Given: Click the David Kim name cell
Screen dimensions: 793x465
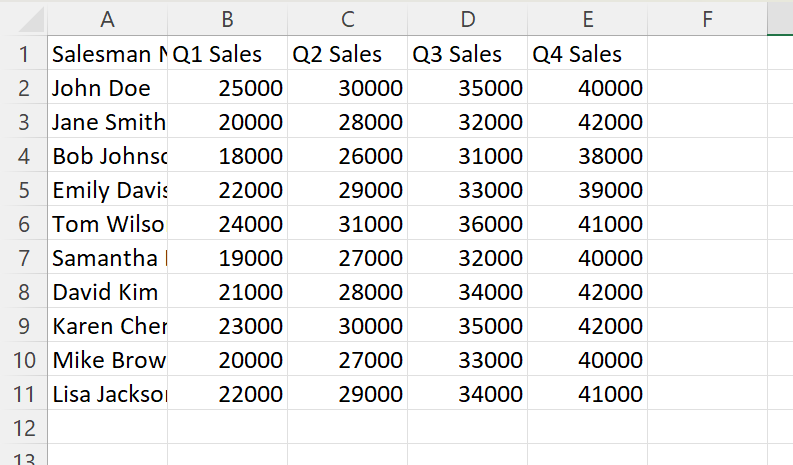Looking at the screenshot, I should pos(107,292).
